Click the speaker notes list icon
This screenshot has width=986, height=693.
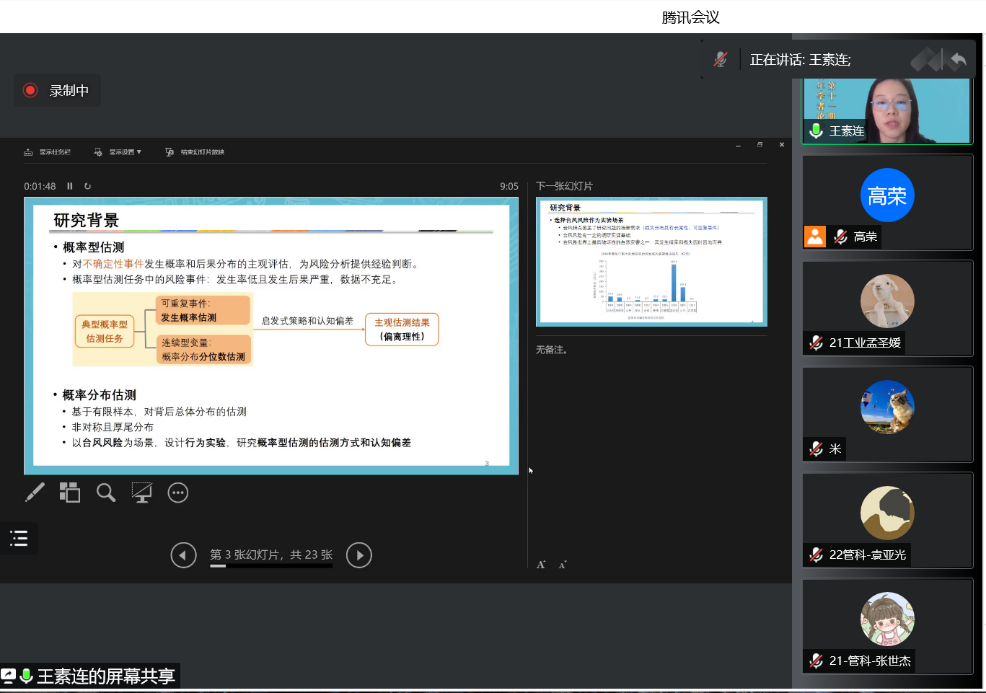18,538
